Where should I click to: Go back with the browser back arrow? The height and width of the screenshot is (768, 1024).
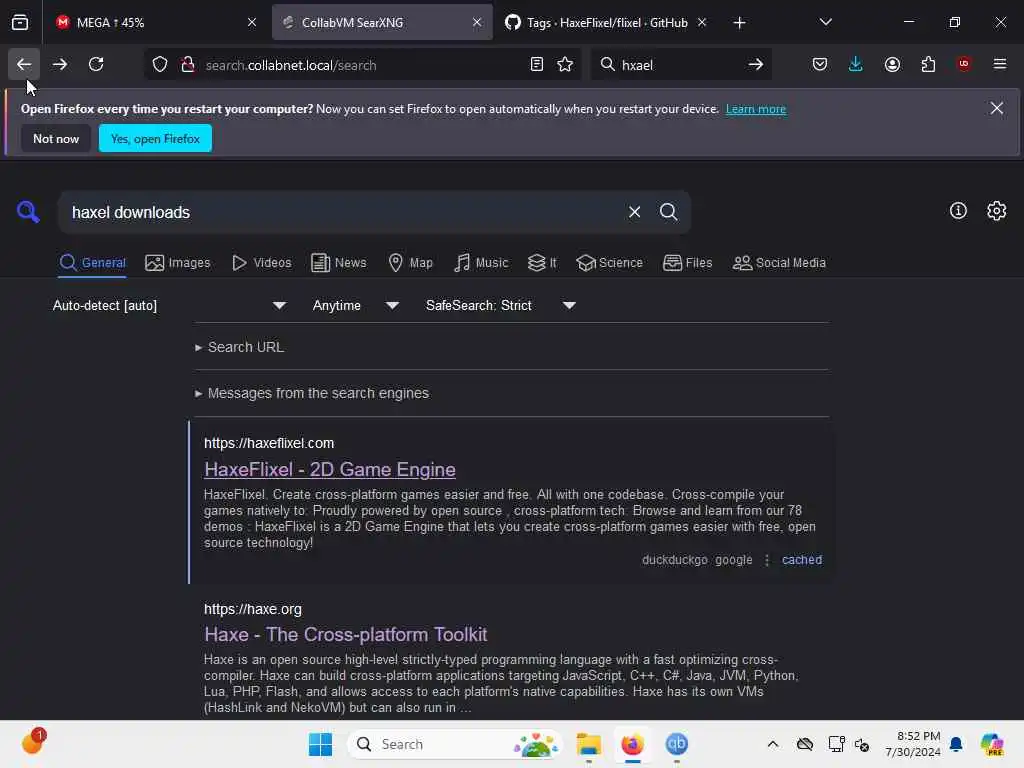[x=24, y=64]
